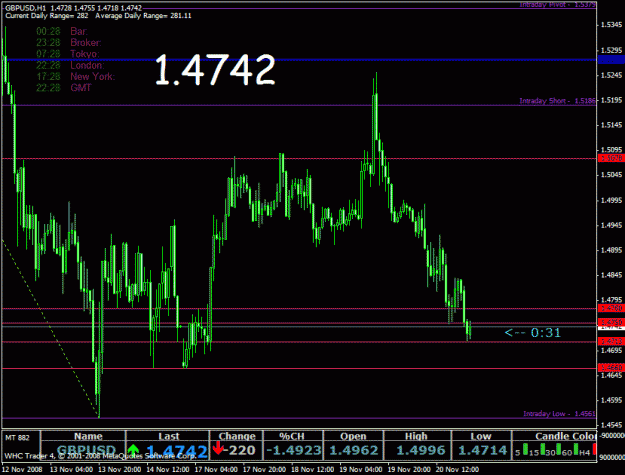Click the 1.4945 price axis label
This screenshot has height=475, width=625.
click(x=611, y=225)
